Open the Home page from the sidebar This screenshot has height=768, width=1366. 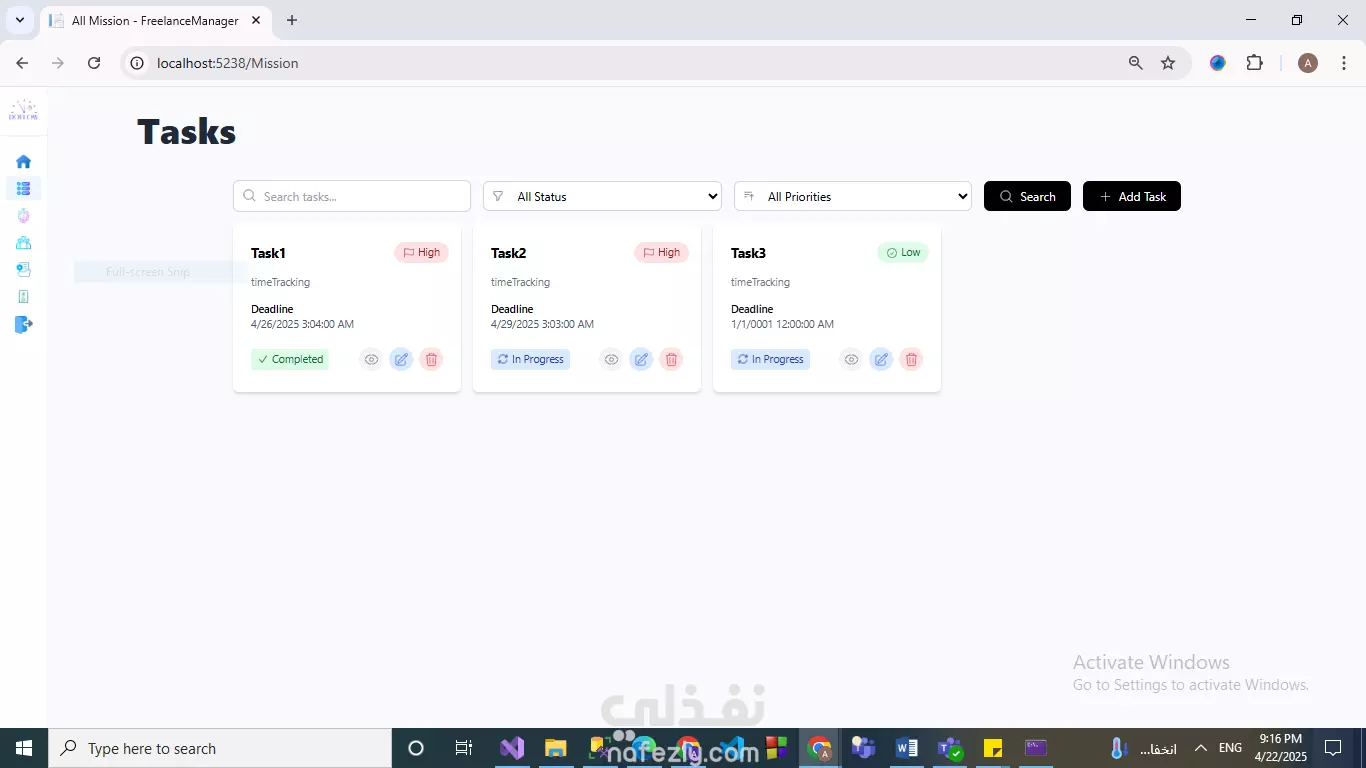(23, 161)
